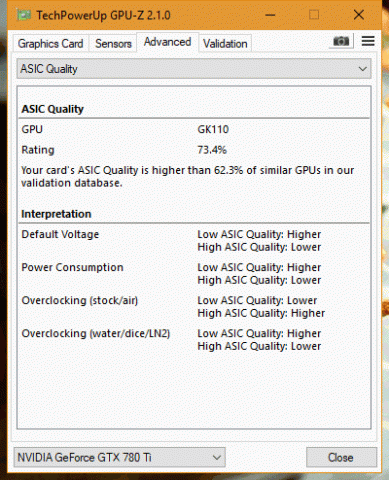Viewport: 389px width, 480px height.
Task: Click the validation database comparison sentence
Action: (x=187, y=177)
